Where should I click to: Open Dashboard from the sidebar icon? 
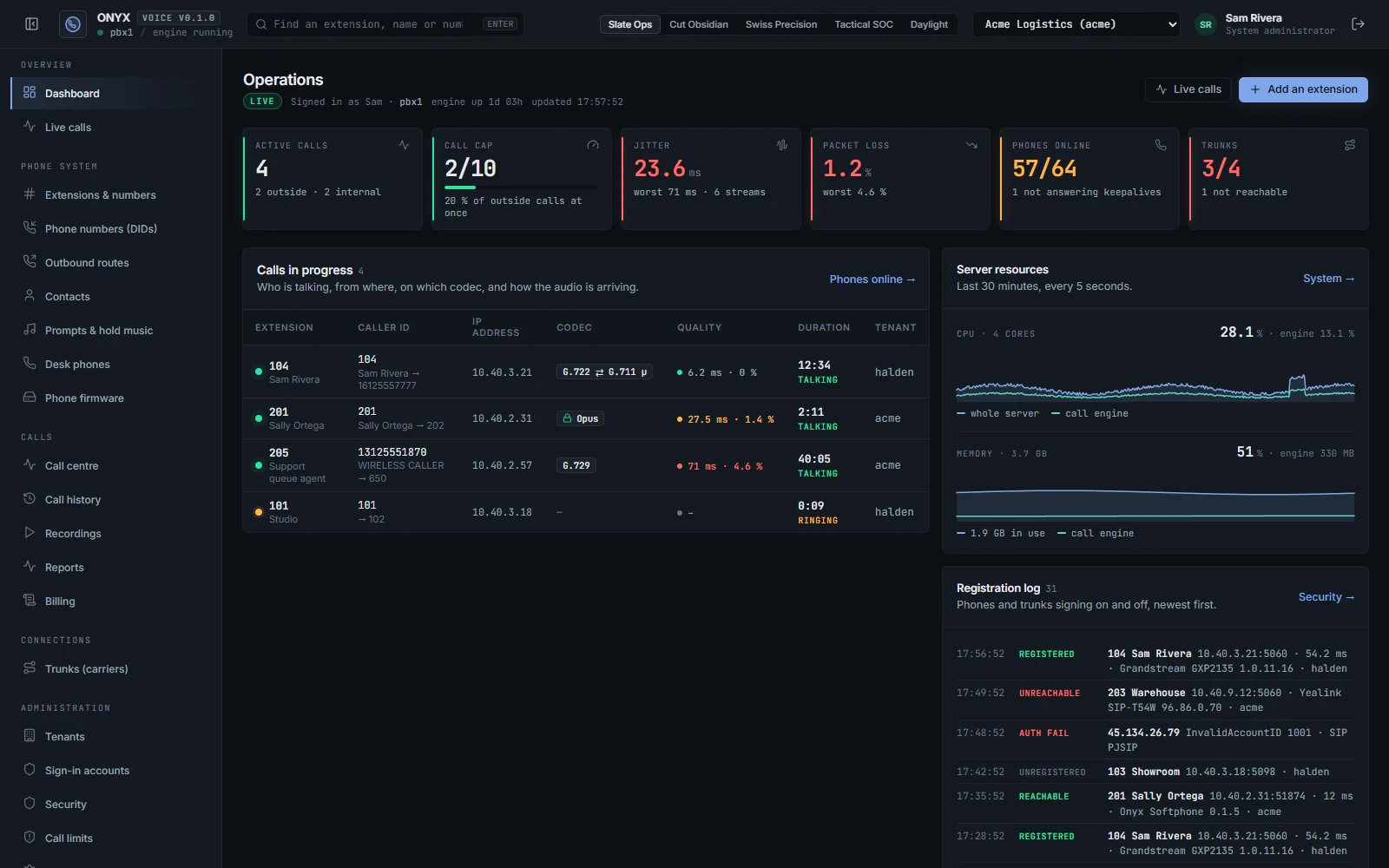click(x=30, y=93)
